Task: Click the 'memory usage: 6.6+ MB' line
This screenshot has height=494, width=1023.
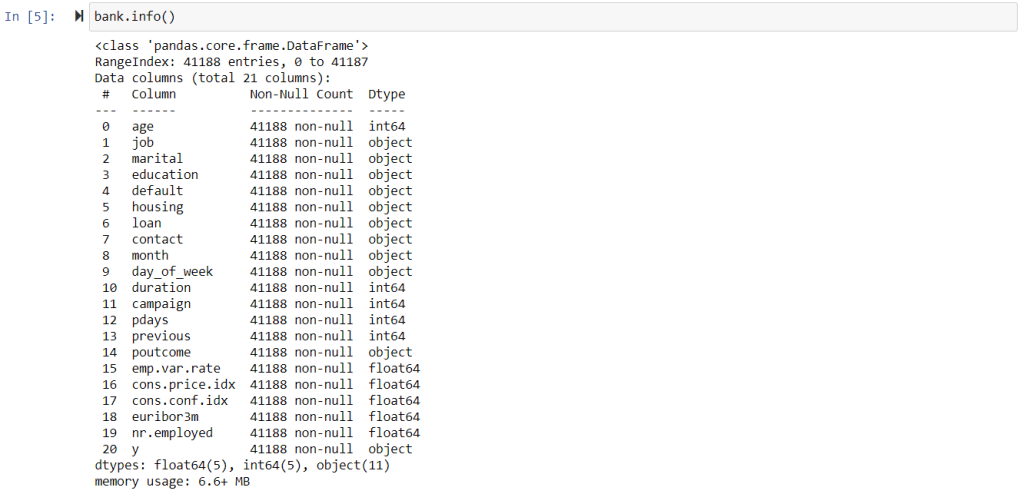Action: tap(172, 481)
